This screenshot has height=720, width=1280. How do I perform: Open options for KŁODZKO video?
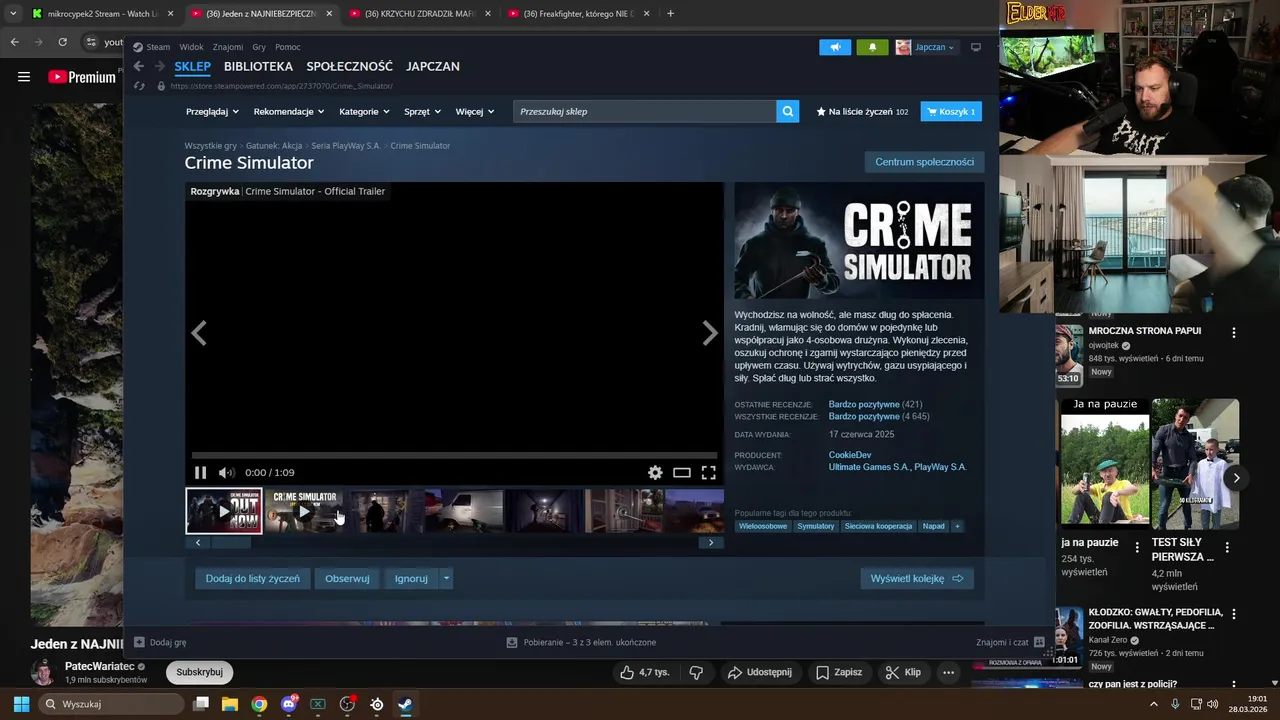[1233, 614]
